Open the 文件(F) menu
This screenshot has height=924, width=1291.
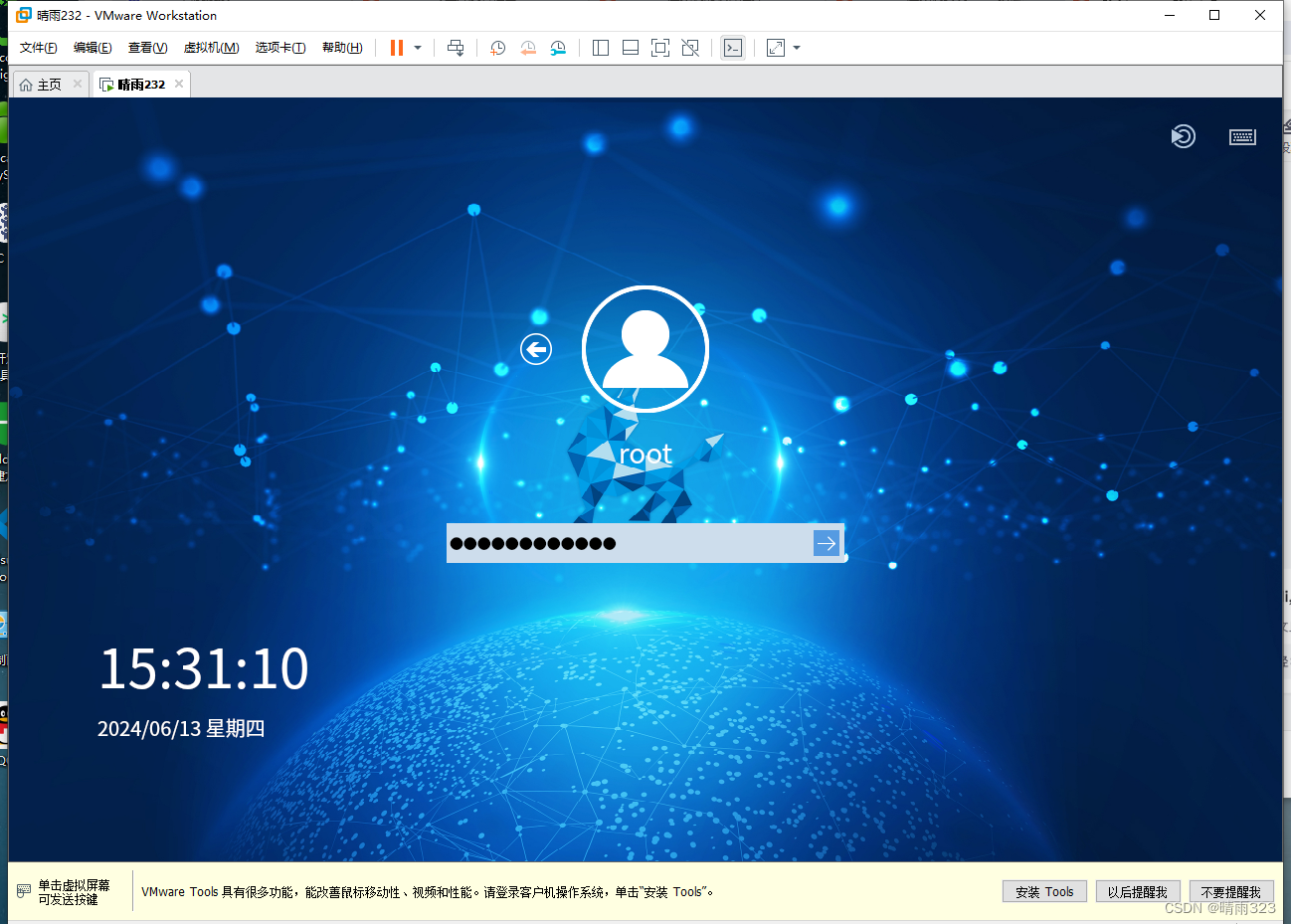39,48
